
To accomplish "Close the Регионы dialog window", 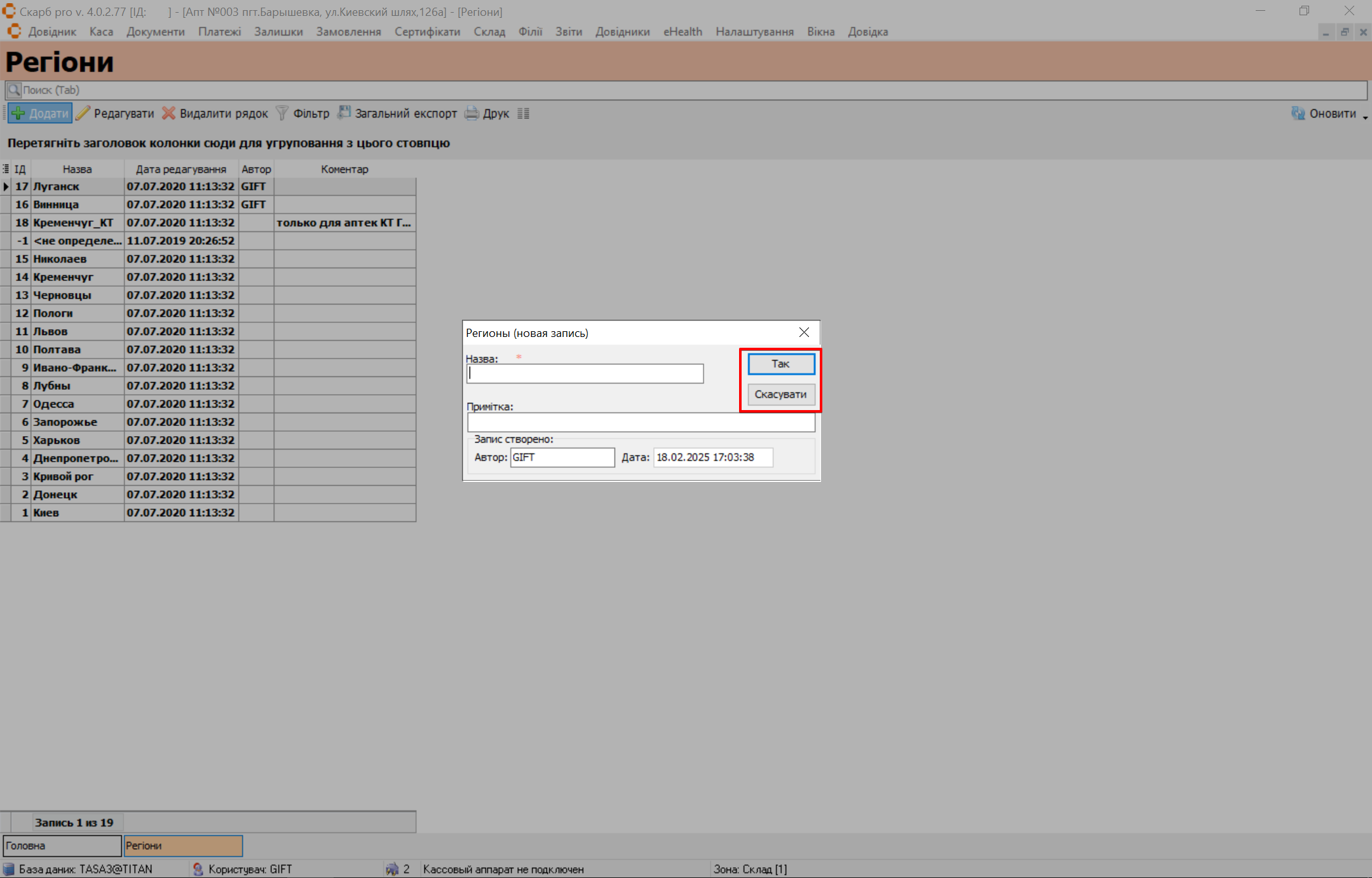I will coord(804,333).
